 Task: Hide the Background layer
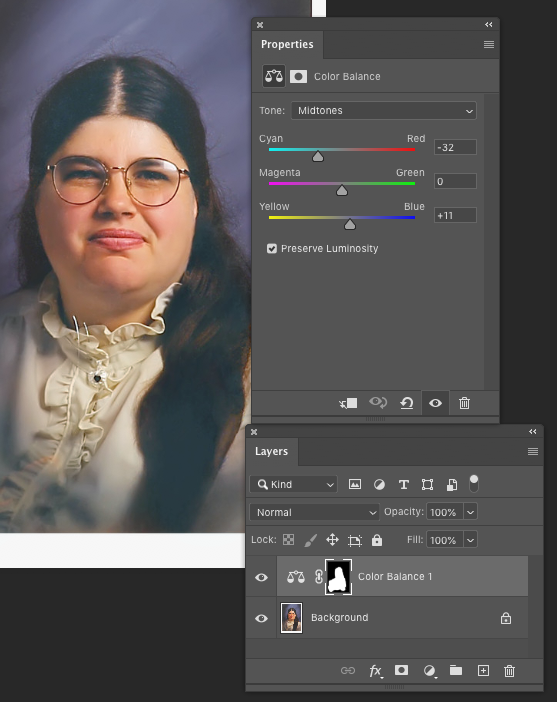261,618
